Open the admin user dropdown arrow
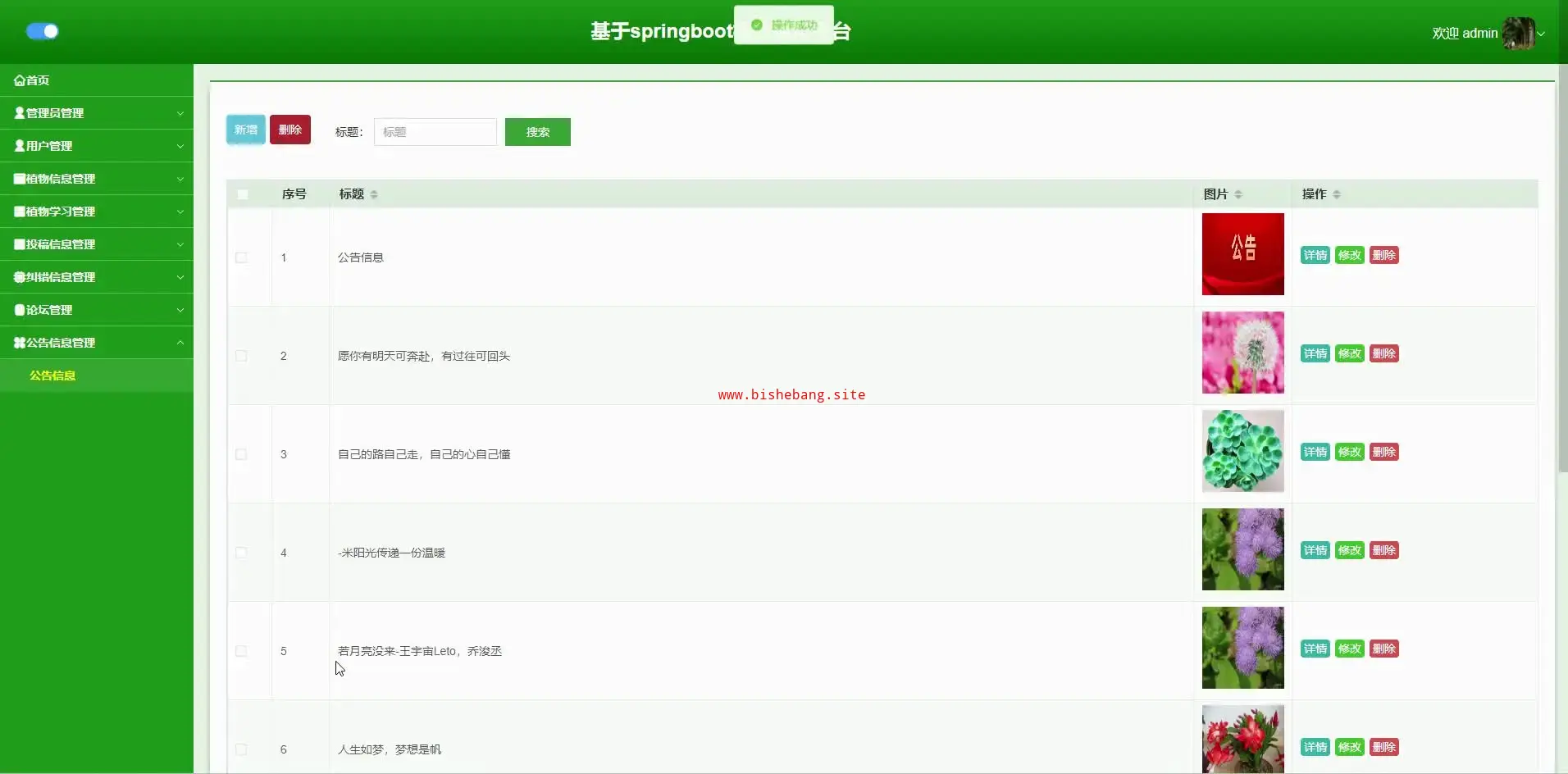Screen dimensions: 1568x774 [1542, 34]
